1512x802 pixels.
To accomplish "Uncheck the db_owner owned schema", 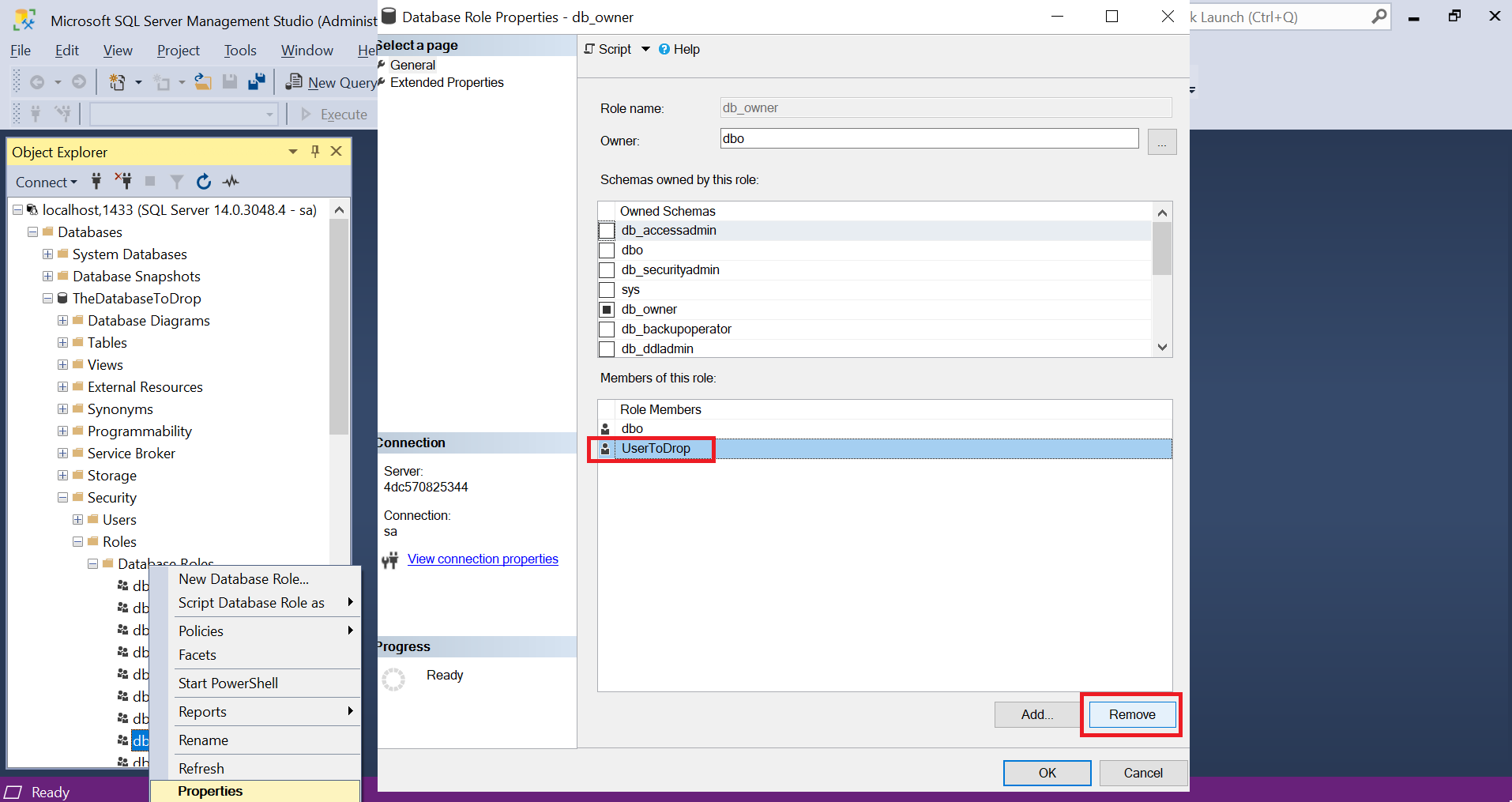I will pyautogui.click(x=606, y=309).
